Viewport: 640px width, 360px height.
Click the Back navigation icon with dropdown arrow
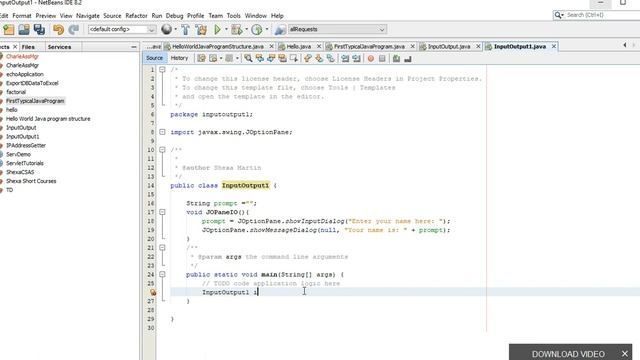(213, 58)
